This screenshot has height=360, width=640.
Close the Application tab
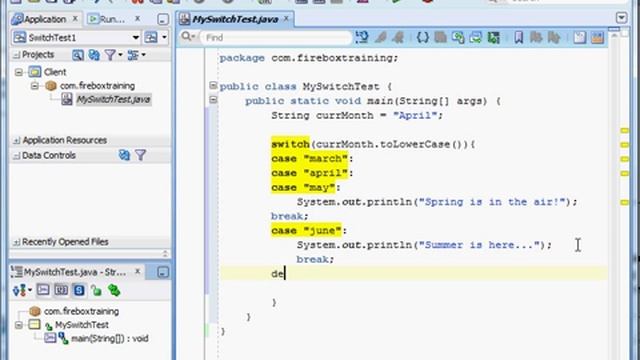75,19
